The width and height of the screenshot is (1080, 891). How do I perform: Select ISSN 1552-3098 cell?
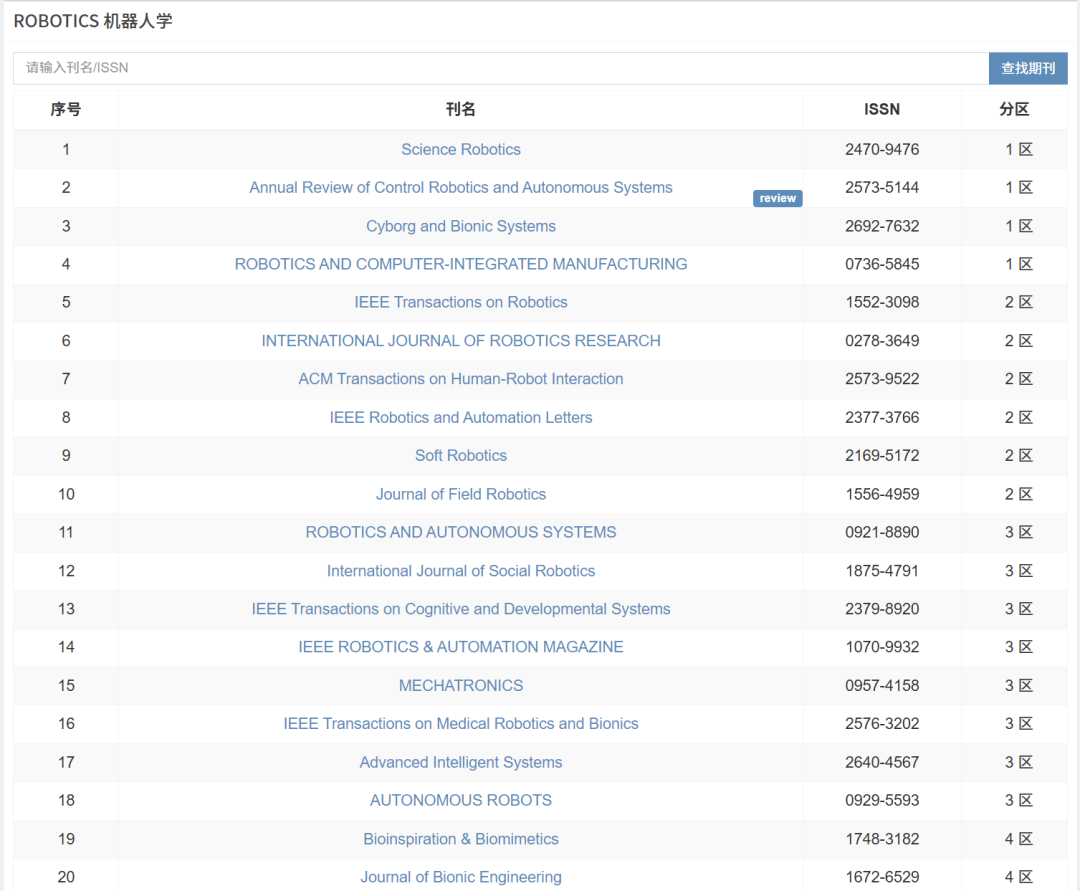[x=882, y=302]
